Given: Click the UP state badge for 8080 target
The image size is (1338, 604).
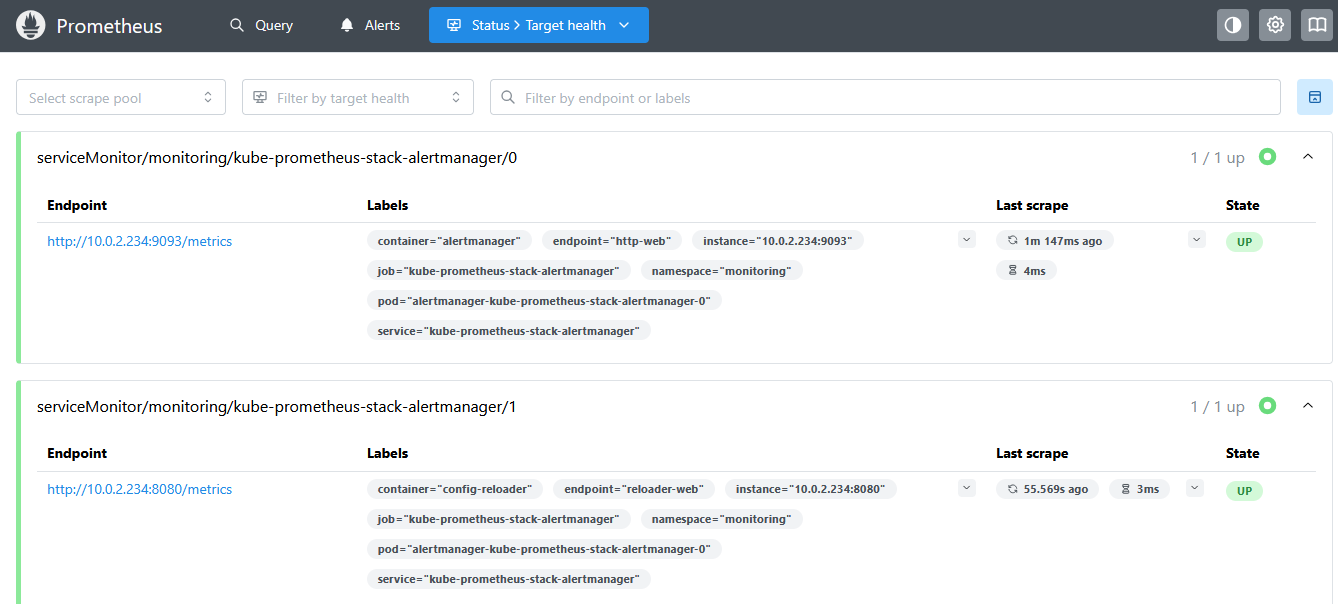Looking at the screenshot, I should (x=1244, y=491).
